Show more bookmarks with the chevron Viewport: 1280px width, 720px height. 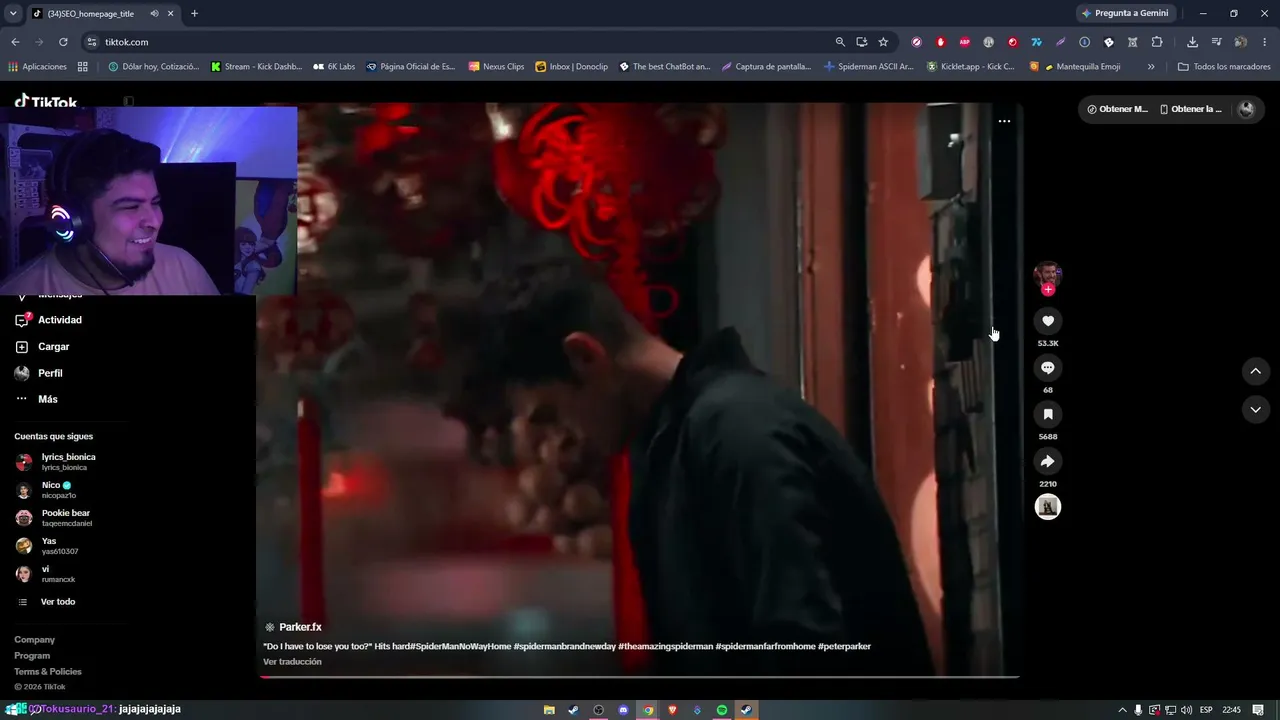pos(1151,67)
